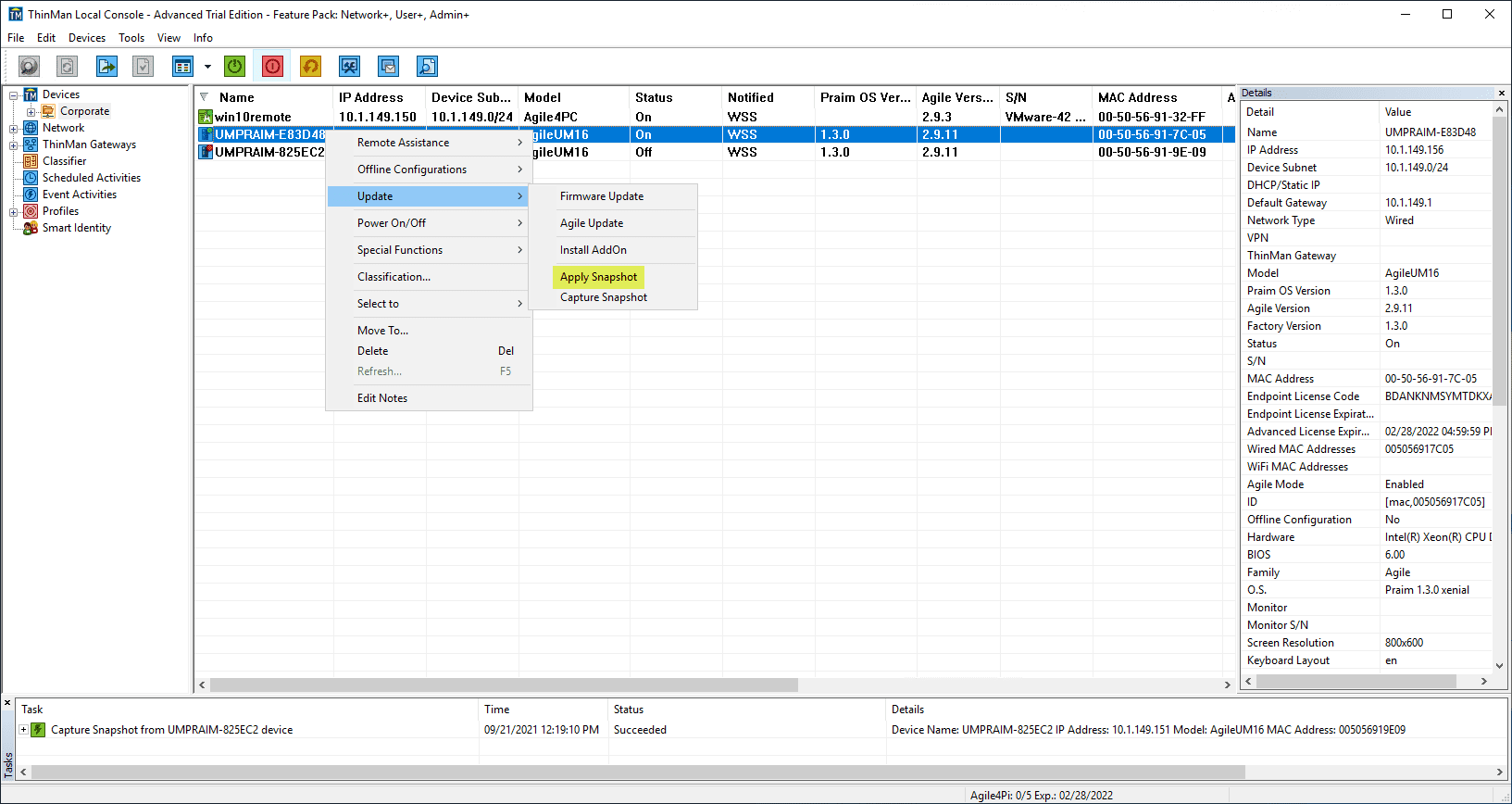Click the green task status icon
This screenshot has width=1512, height=804.
38,730
